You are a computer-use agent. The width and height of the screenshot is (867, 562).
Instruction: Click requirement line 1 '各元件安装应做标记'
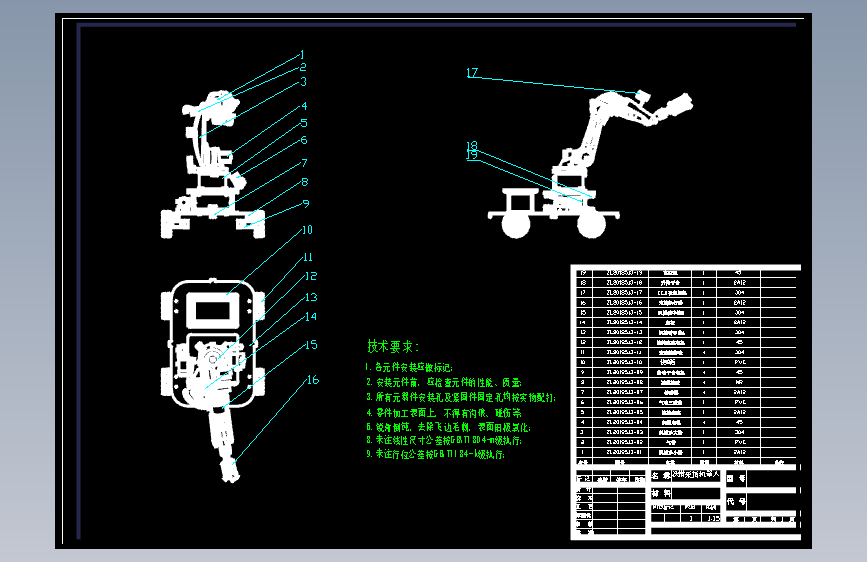409,368
